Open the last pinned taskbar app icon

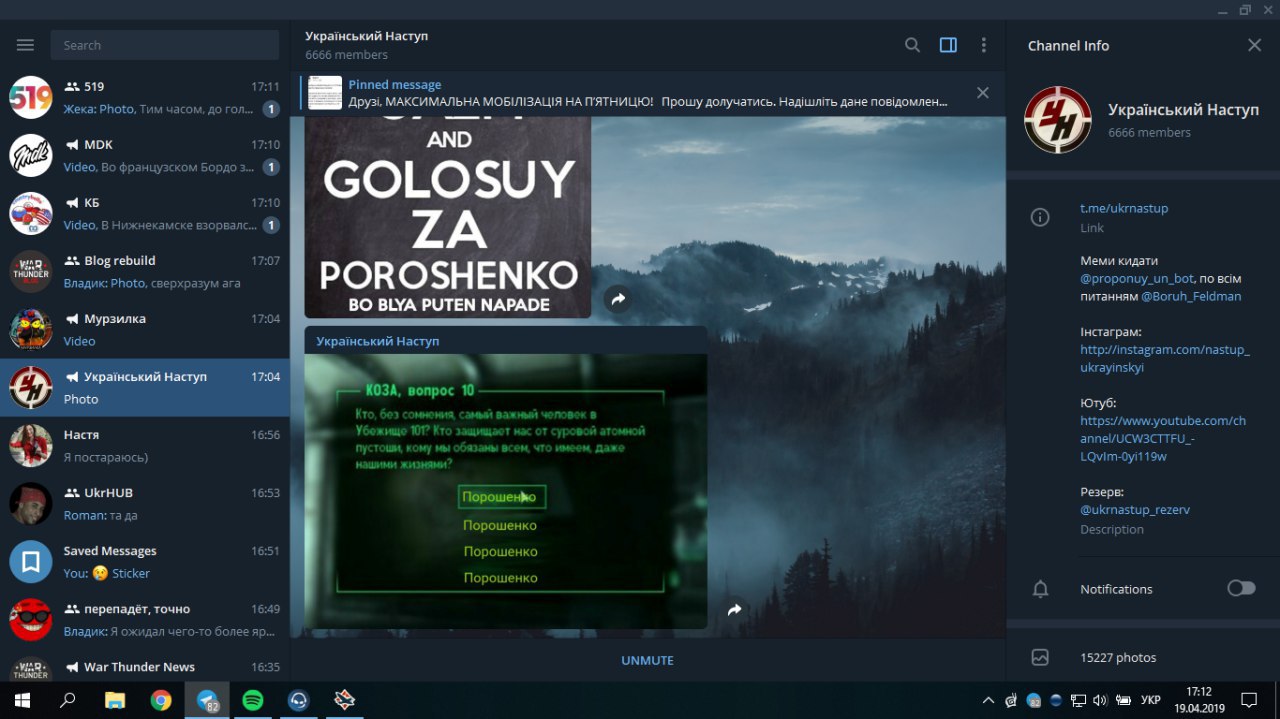point(344,700)
